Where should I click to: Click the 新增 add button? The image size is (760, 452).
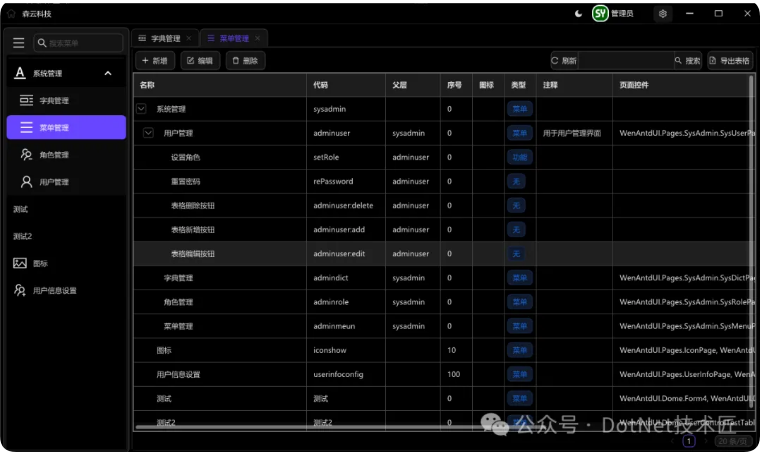155,61
